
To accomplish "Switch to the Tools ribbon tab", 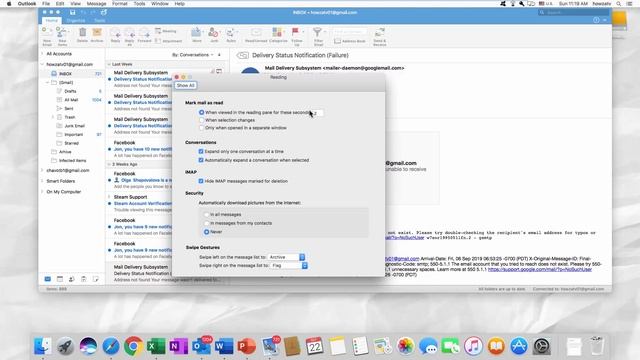I will [x=100, y=20].
